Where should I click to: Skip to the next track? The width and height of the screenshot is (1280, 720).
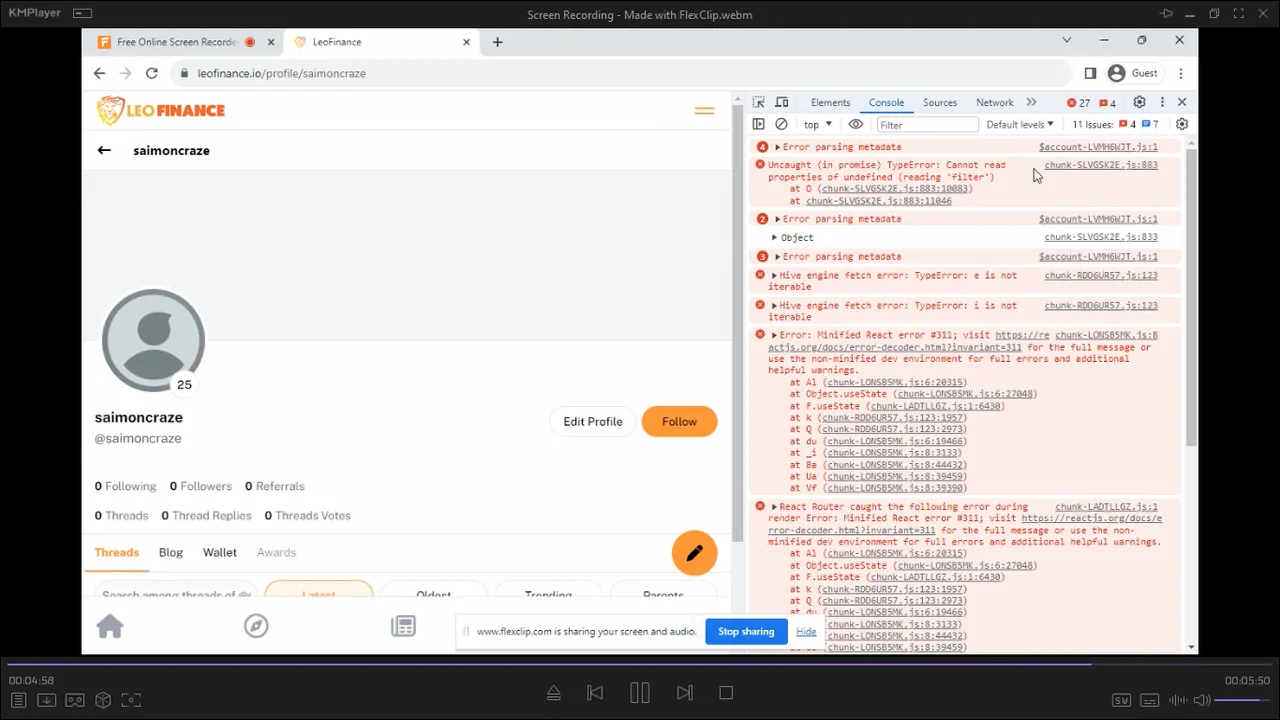(x=685, y=693)
